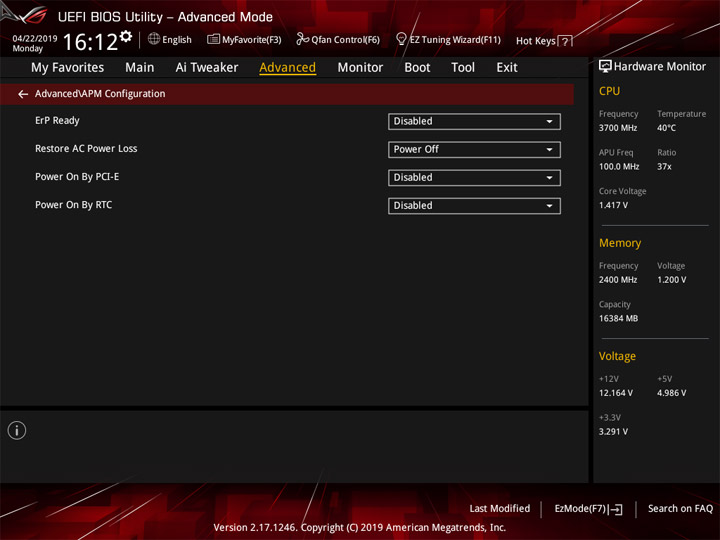Switch to the Tool tab

[x=463, y=68]
